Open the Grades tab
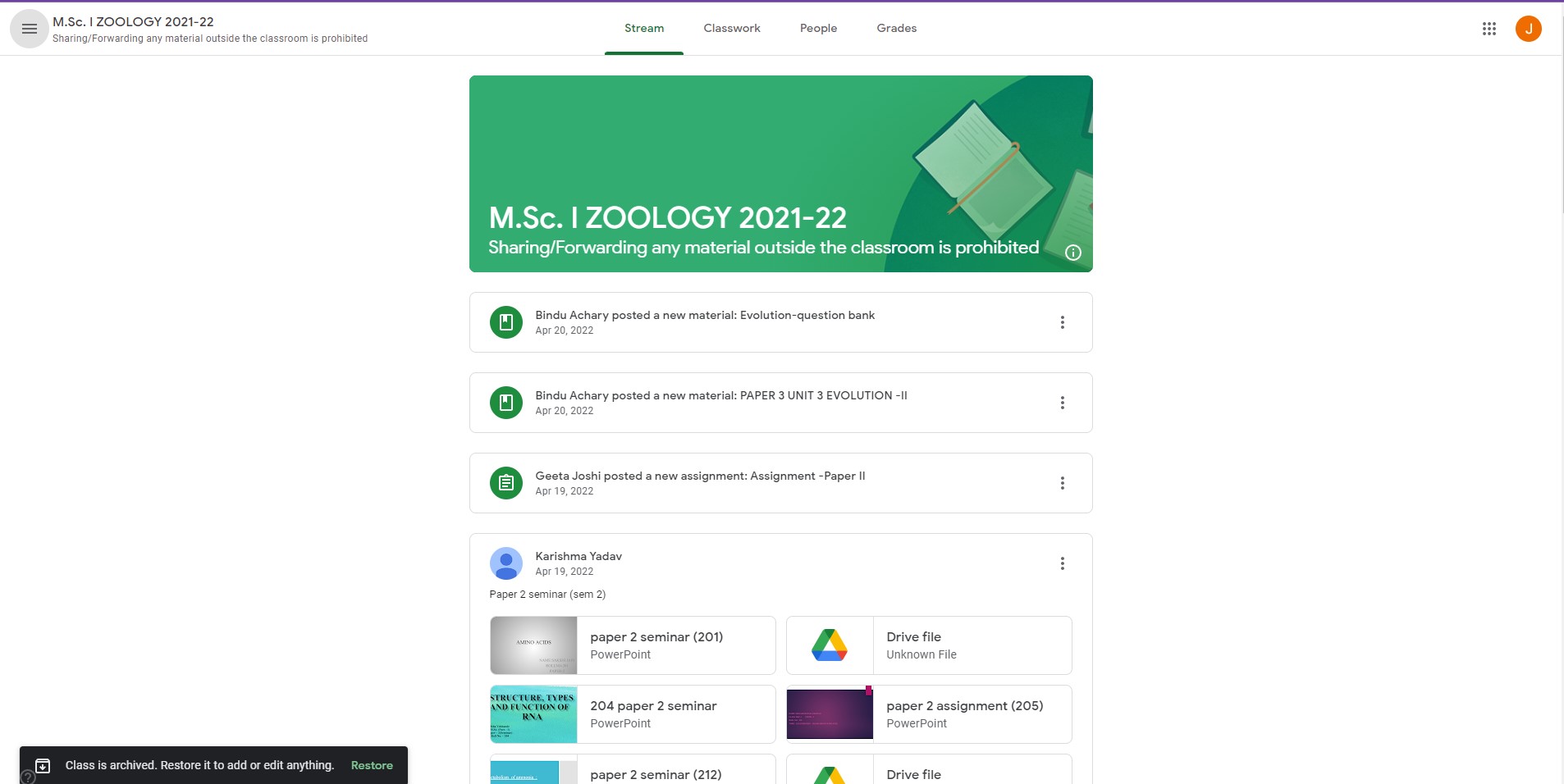The image size is (1564, 784). [x=896, y=29]
